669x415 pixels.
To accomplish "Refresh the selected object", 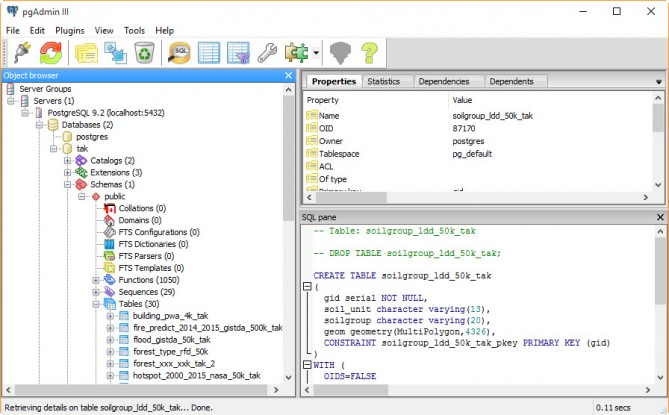I will [50, 53].
